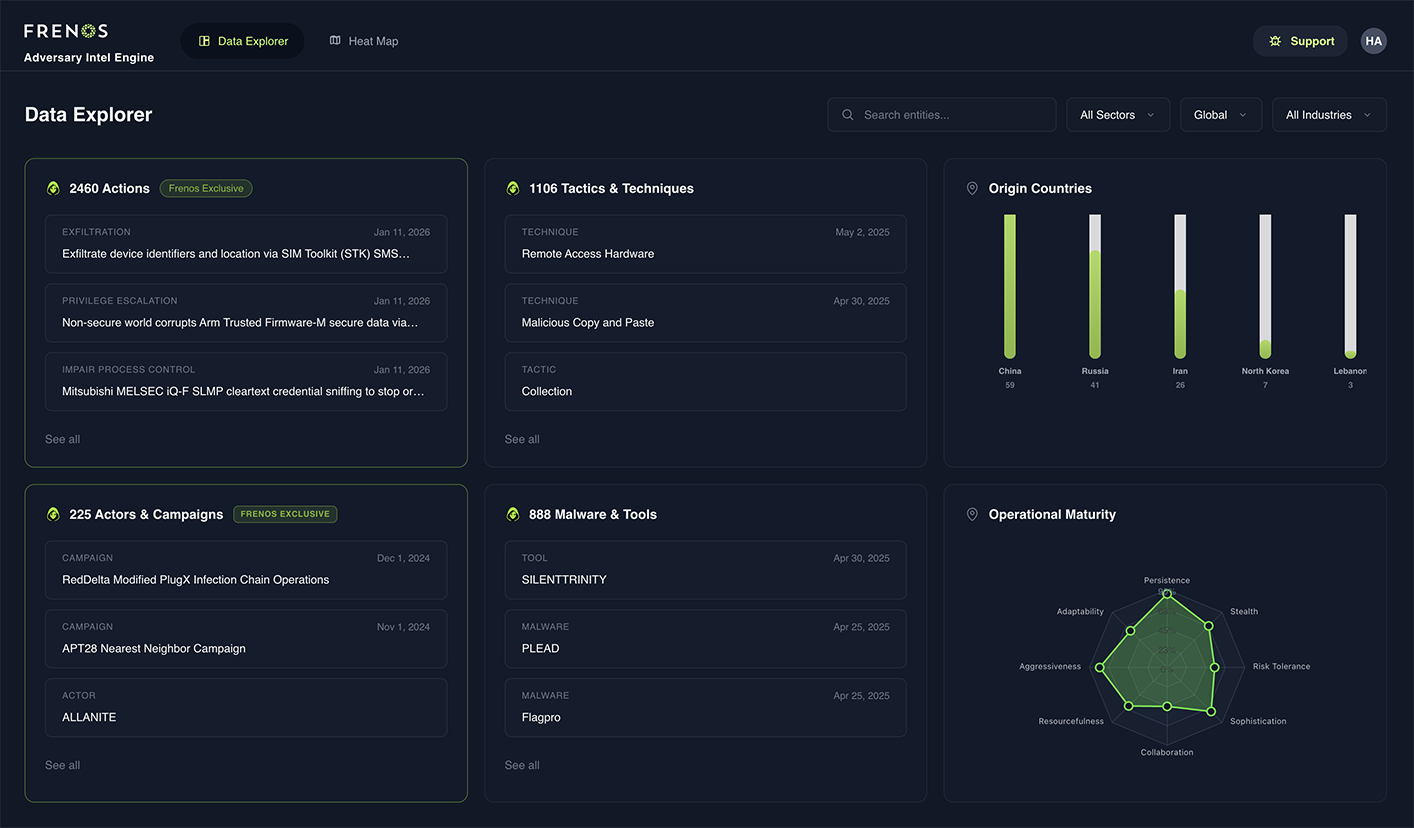This screenshot has height=828, width=1414.
Task: Click See all under Malware & Tools
Action: [521, 764]
